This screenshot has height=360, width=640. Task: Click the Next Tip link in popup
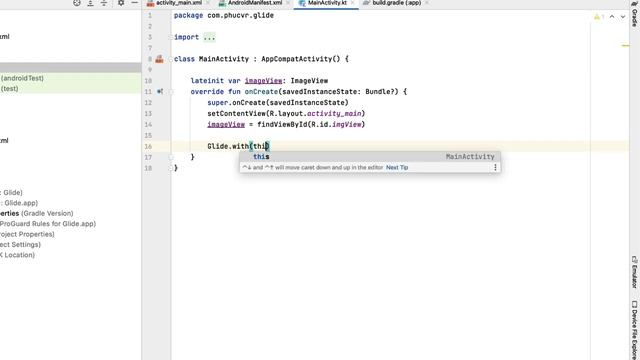pyautogui.click(x=397, y=167)
